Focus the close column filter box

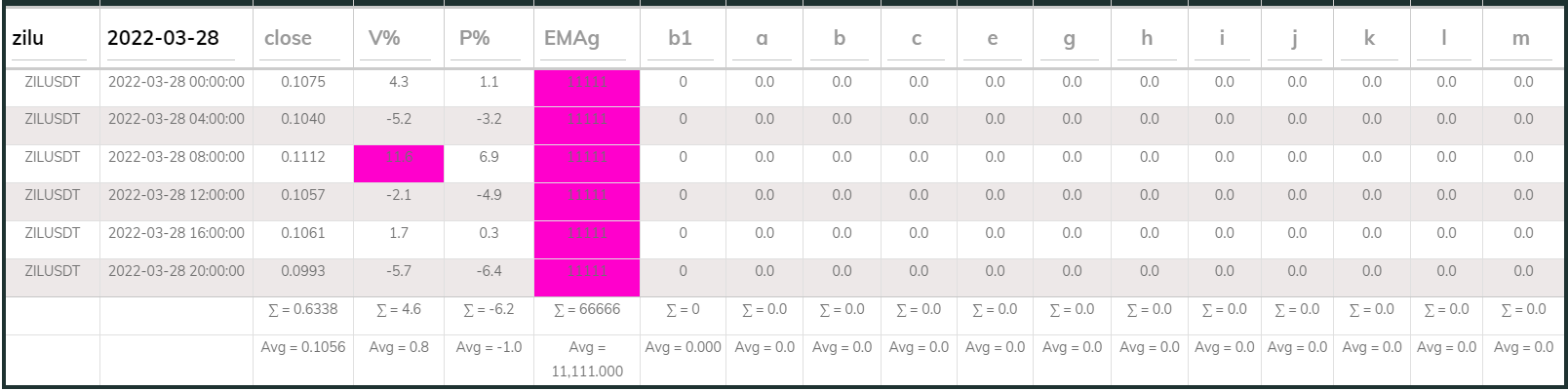pos(302,39)
